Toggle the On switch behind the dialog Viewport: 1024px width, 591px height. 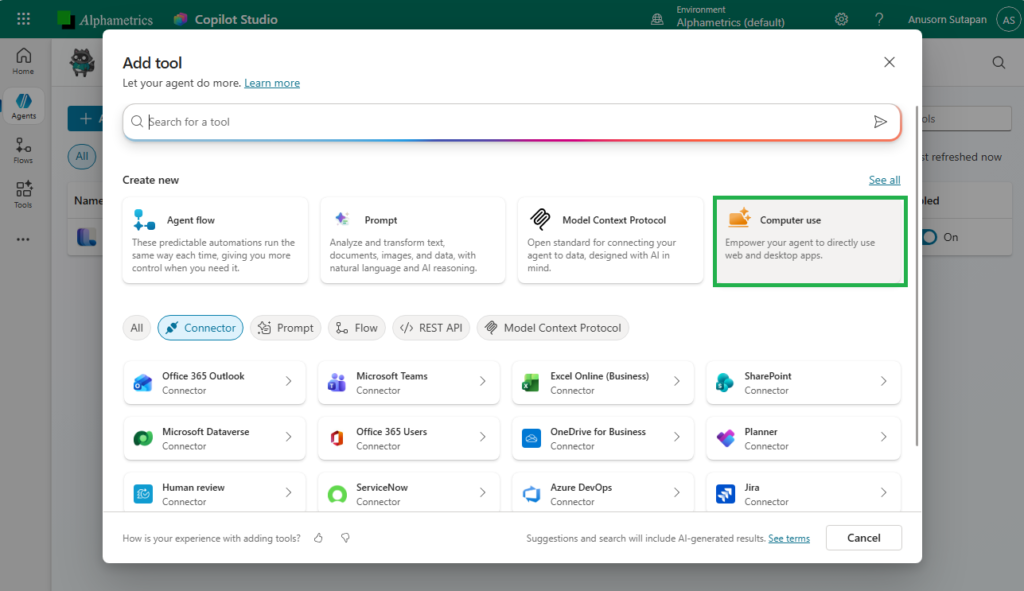pyautogui.click(x=930, y=237)
